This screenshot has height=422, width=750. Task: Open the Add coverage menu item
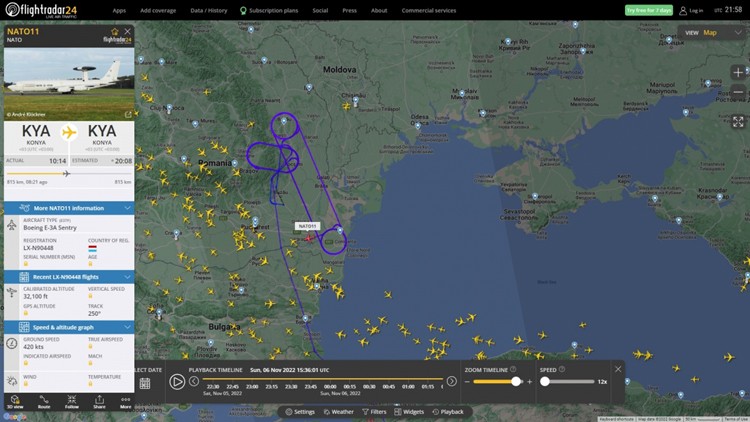[x=158, y=11]
